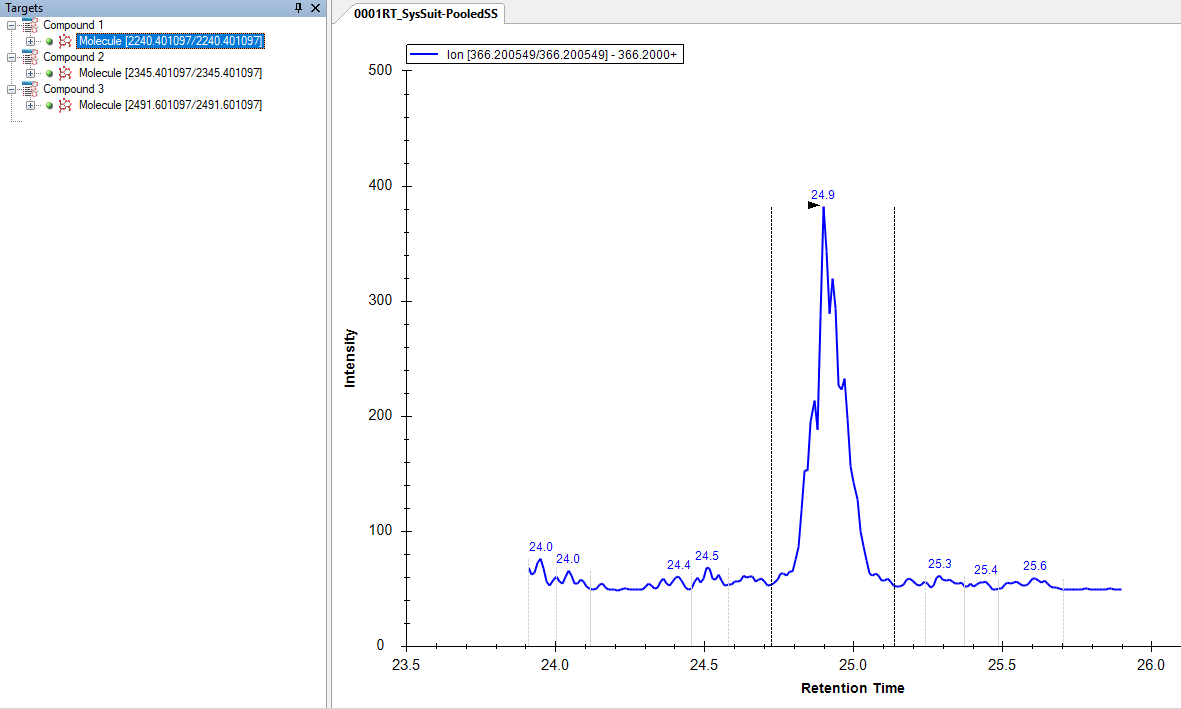
Task: Expand Molecule 2240.401097 under Compound 1
Action: [30, 41]
